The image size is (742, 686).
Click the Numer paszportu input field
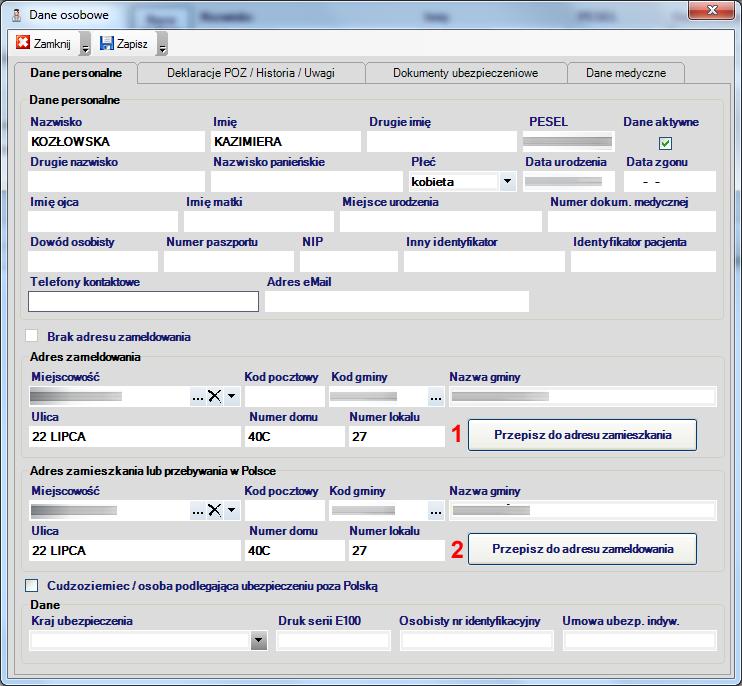point(229,261)
